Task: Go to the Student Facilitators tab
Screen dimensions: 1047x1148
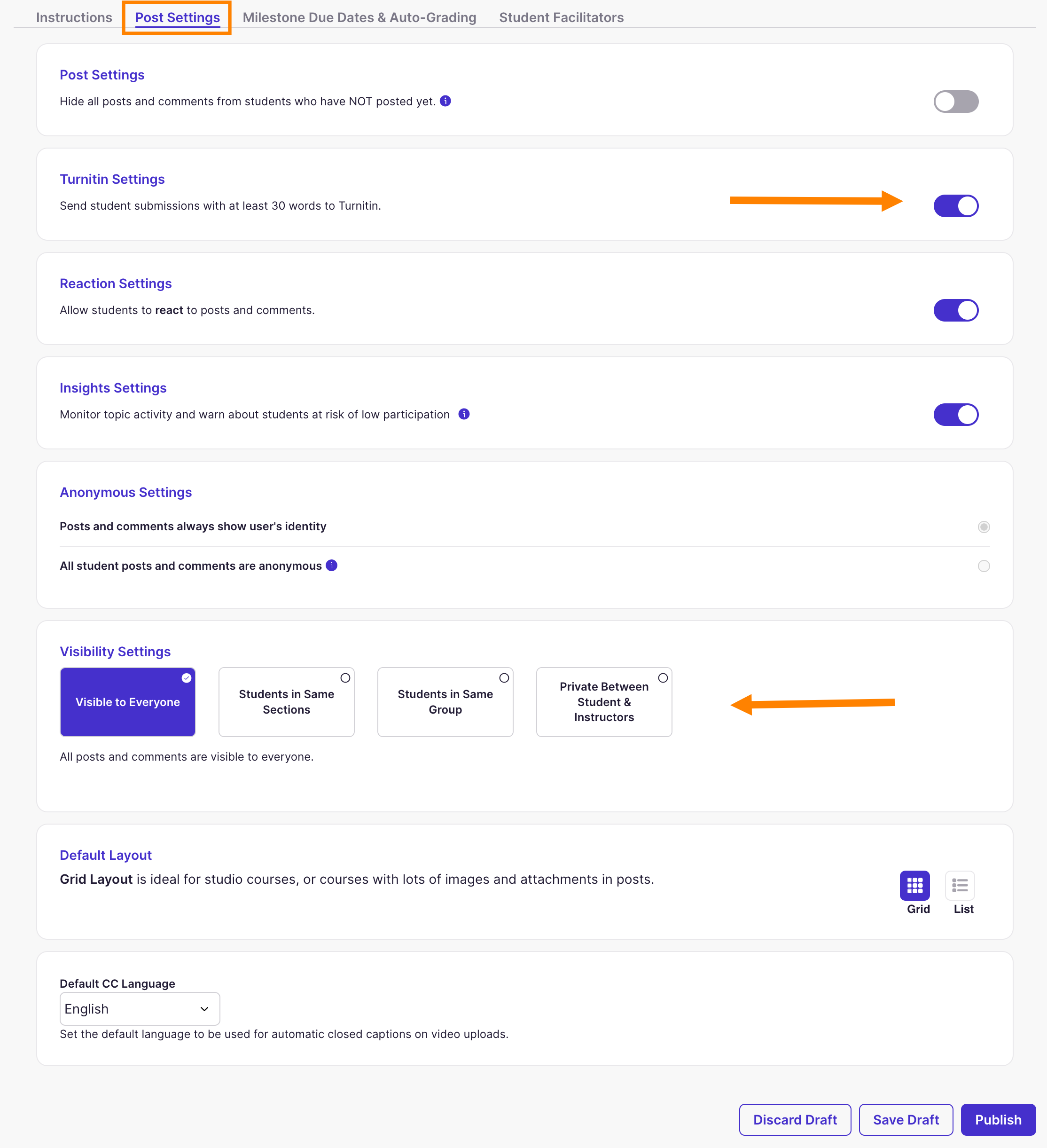Action: click(x=561, y=18)
